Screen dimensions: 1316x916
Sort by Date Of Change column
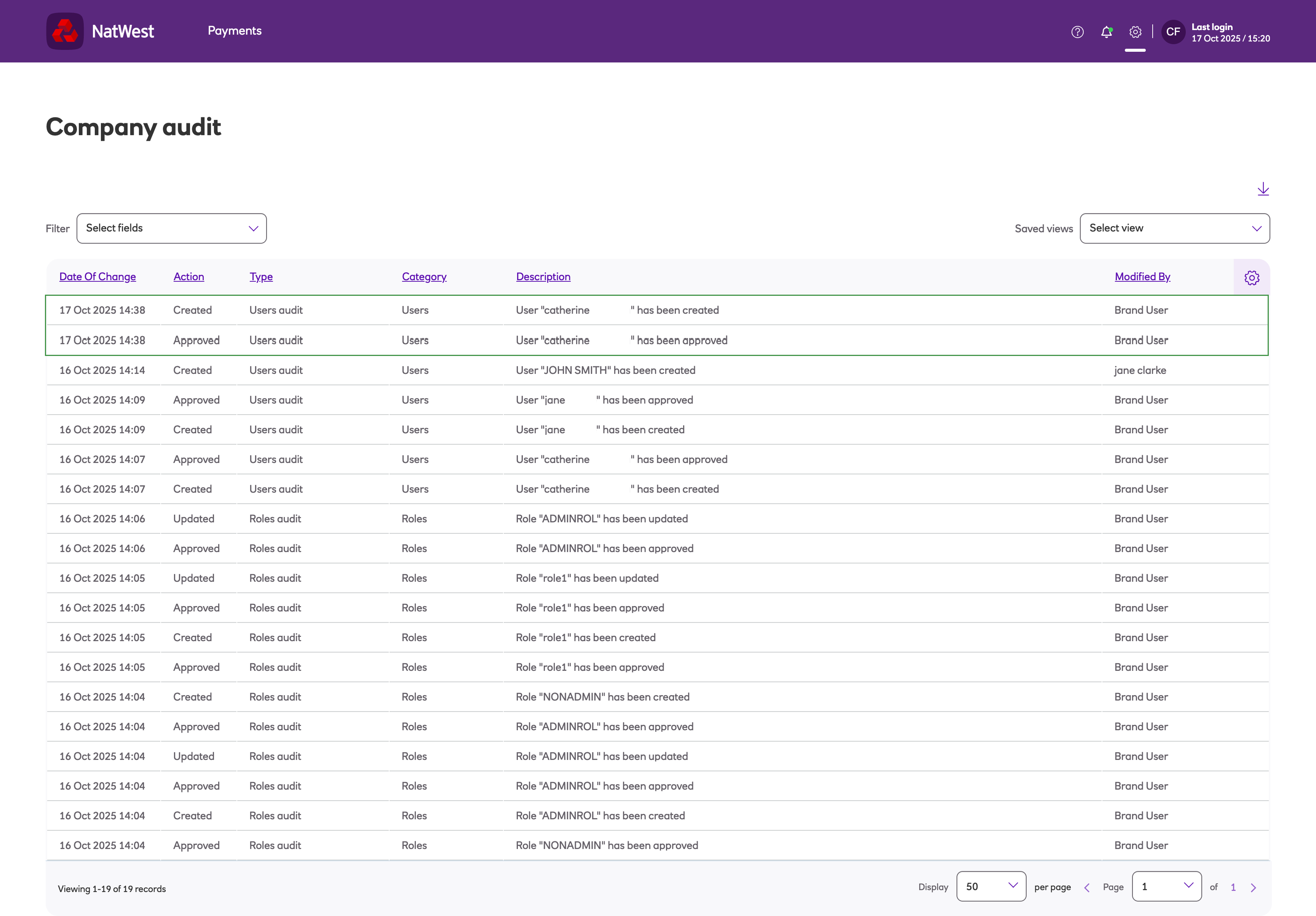click(x=97, y=277)
